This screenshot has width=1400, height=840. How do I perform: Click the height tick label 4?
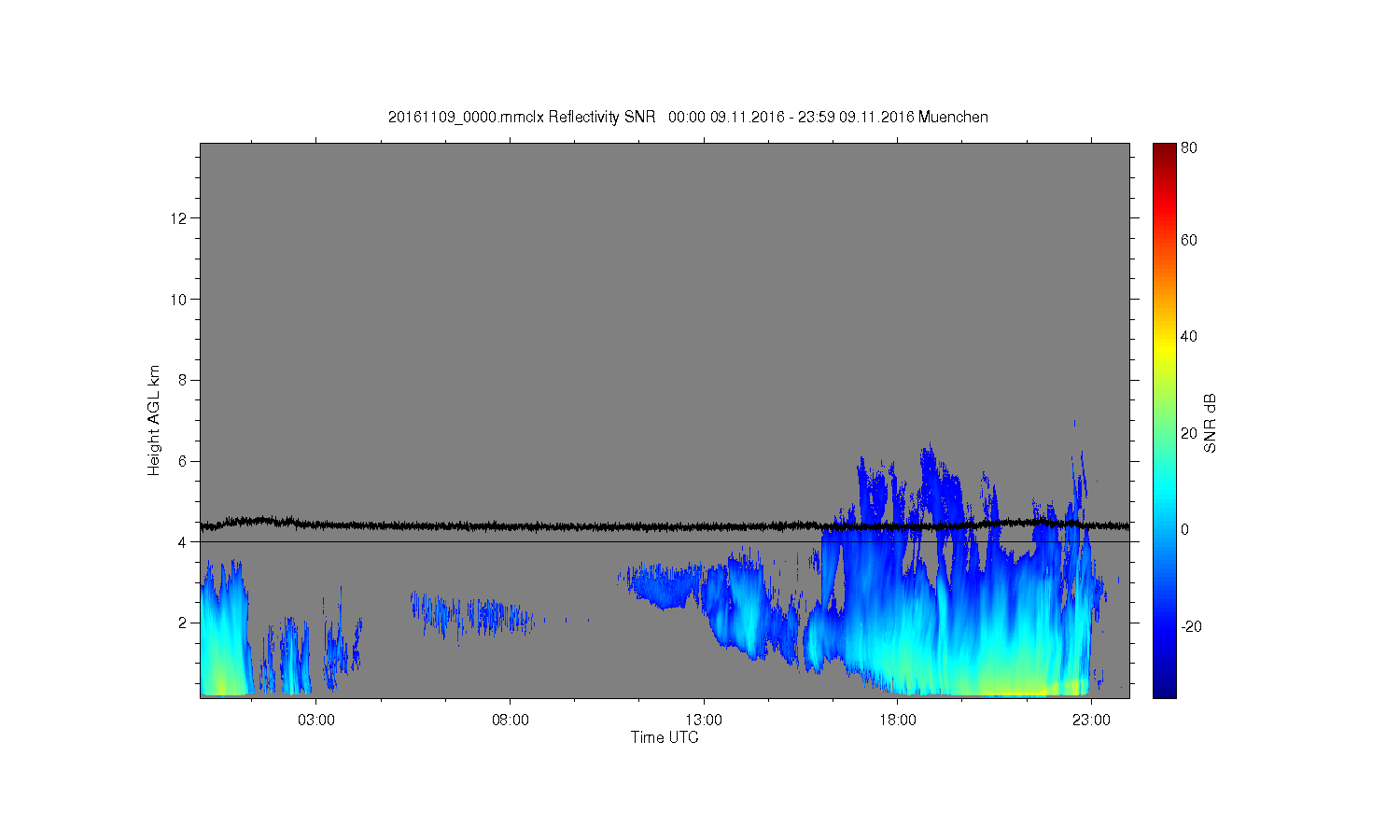click(184, 542)
